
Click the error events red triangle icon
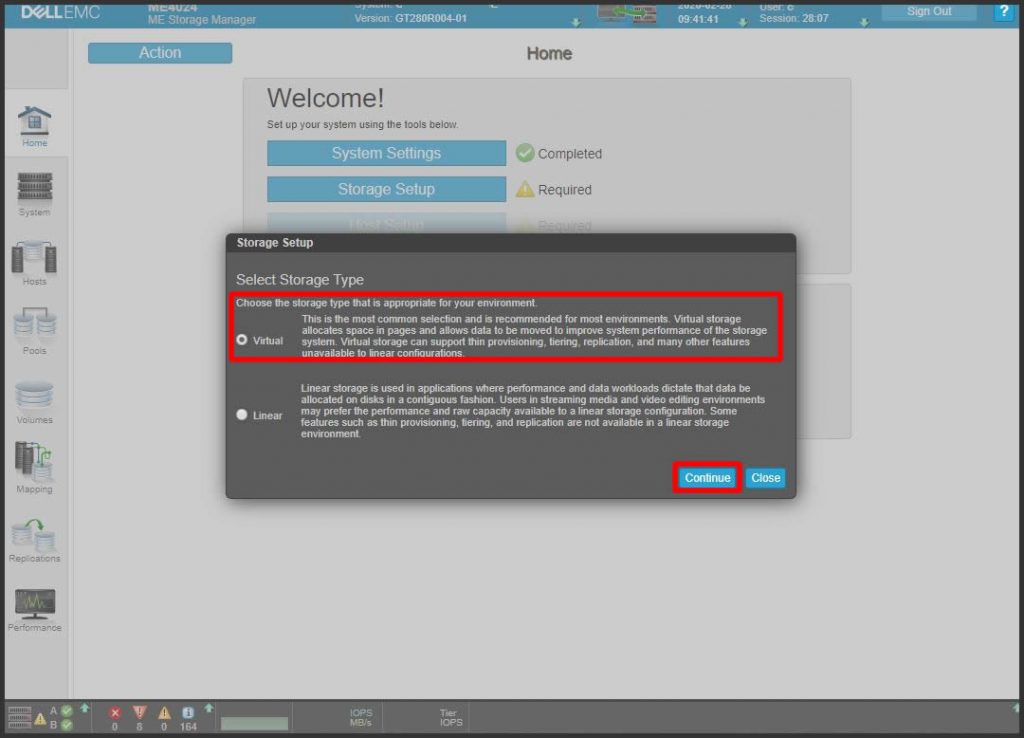(139, 713)
